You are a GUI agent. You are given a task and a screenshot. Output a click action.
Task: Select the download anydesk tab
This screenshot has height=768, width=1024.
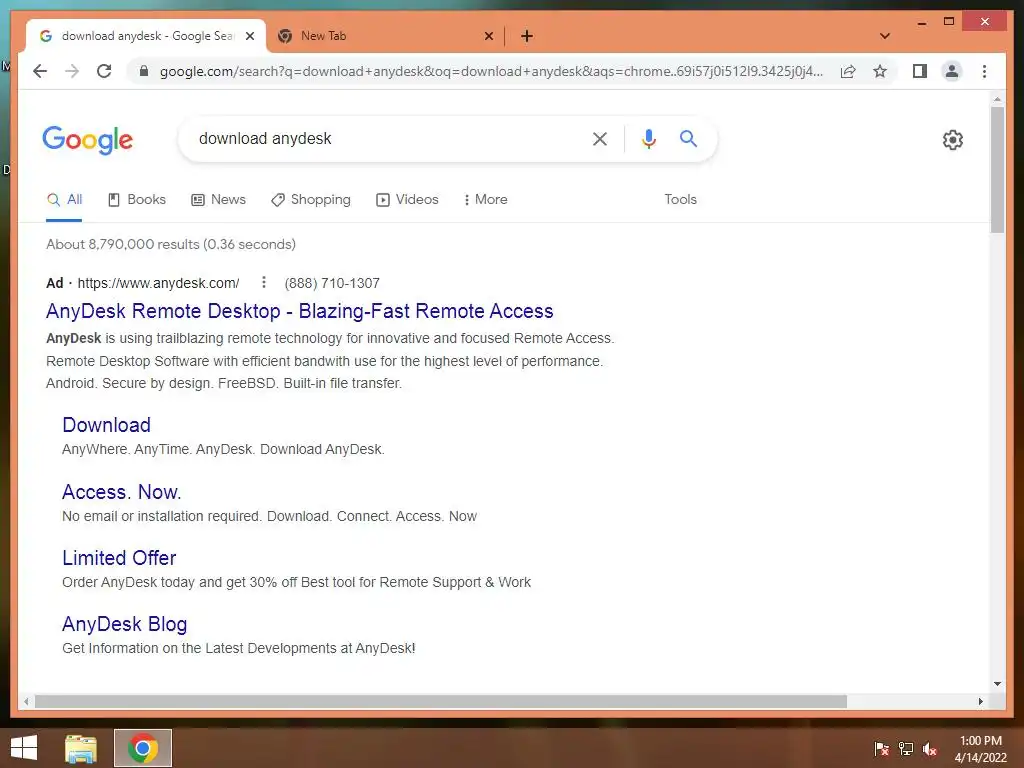(x=146, y=36)
